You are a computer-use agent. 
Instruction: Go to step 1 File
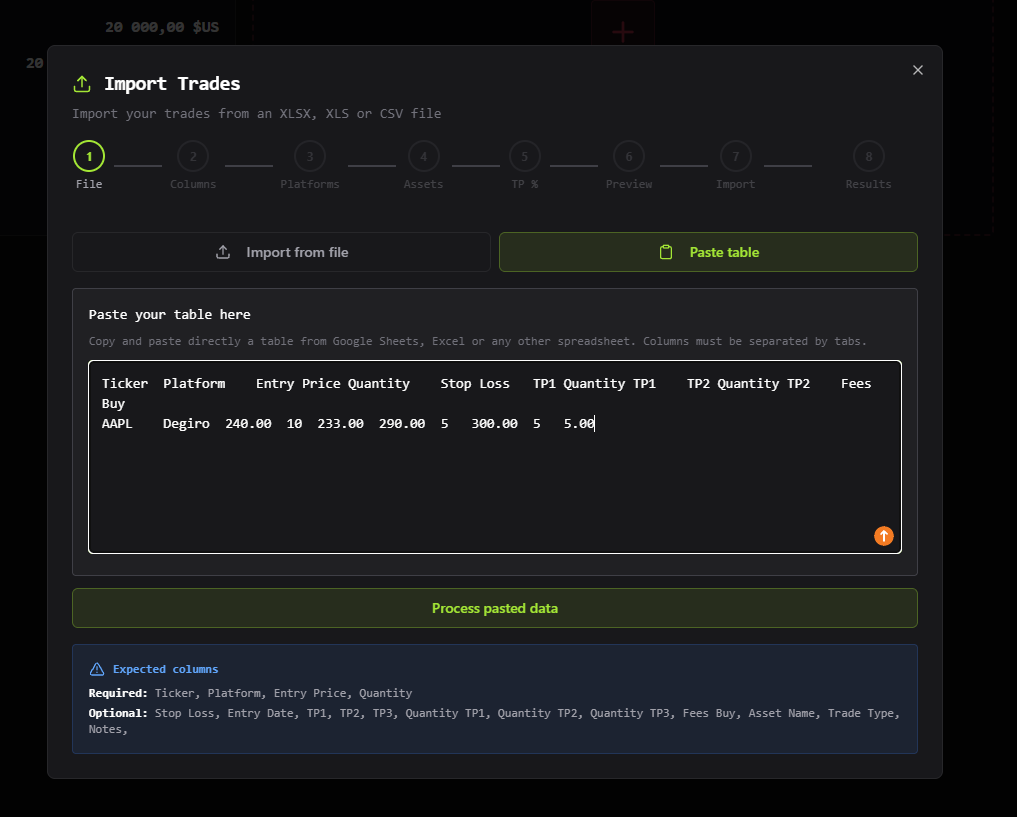pos(89,157)
